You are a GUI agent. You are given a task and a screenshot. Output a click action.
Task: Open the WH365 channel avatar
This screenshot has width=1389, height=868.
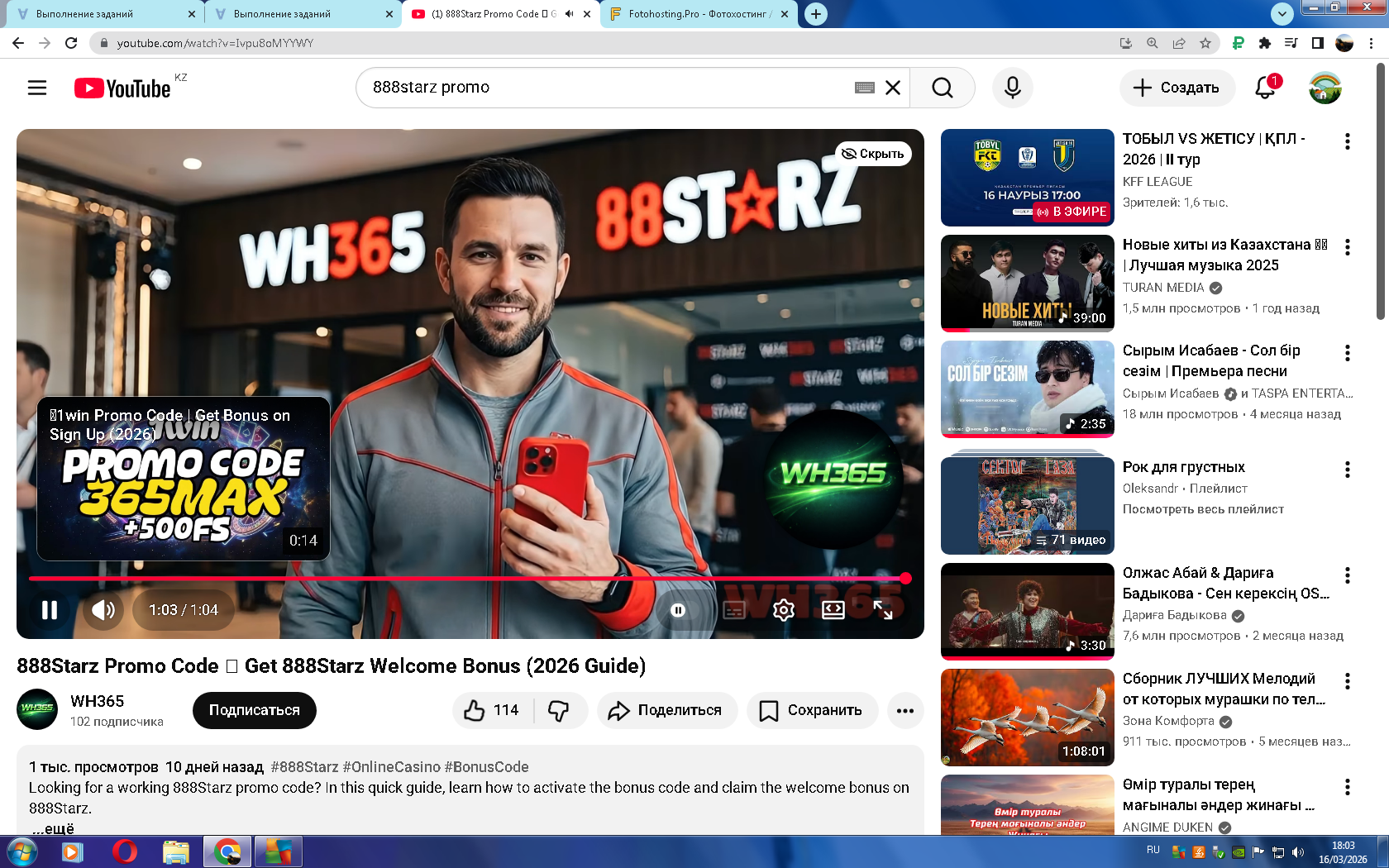coord(37,709)
